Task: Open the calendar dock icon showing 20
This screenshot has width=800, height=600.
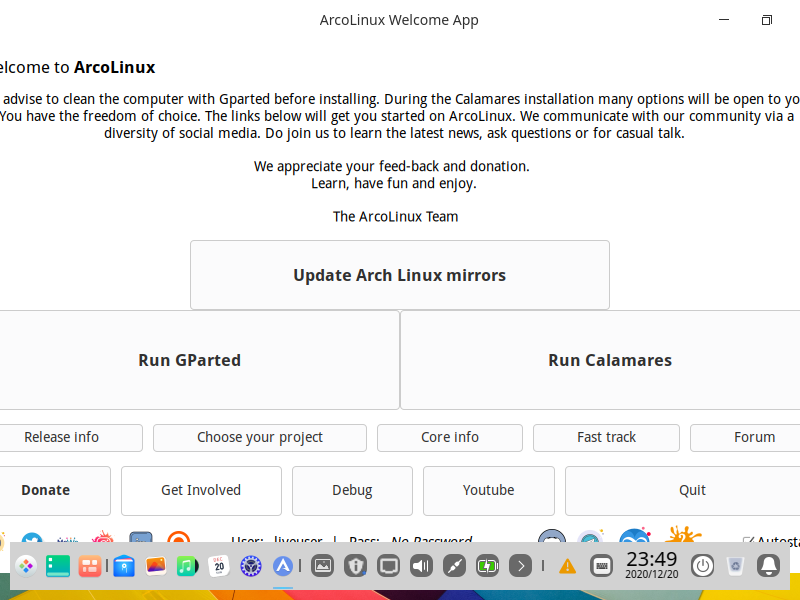Action: pyautogui.click(x=219, y=566)
